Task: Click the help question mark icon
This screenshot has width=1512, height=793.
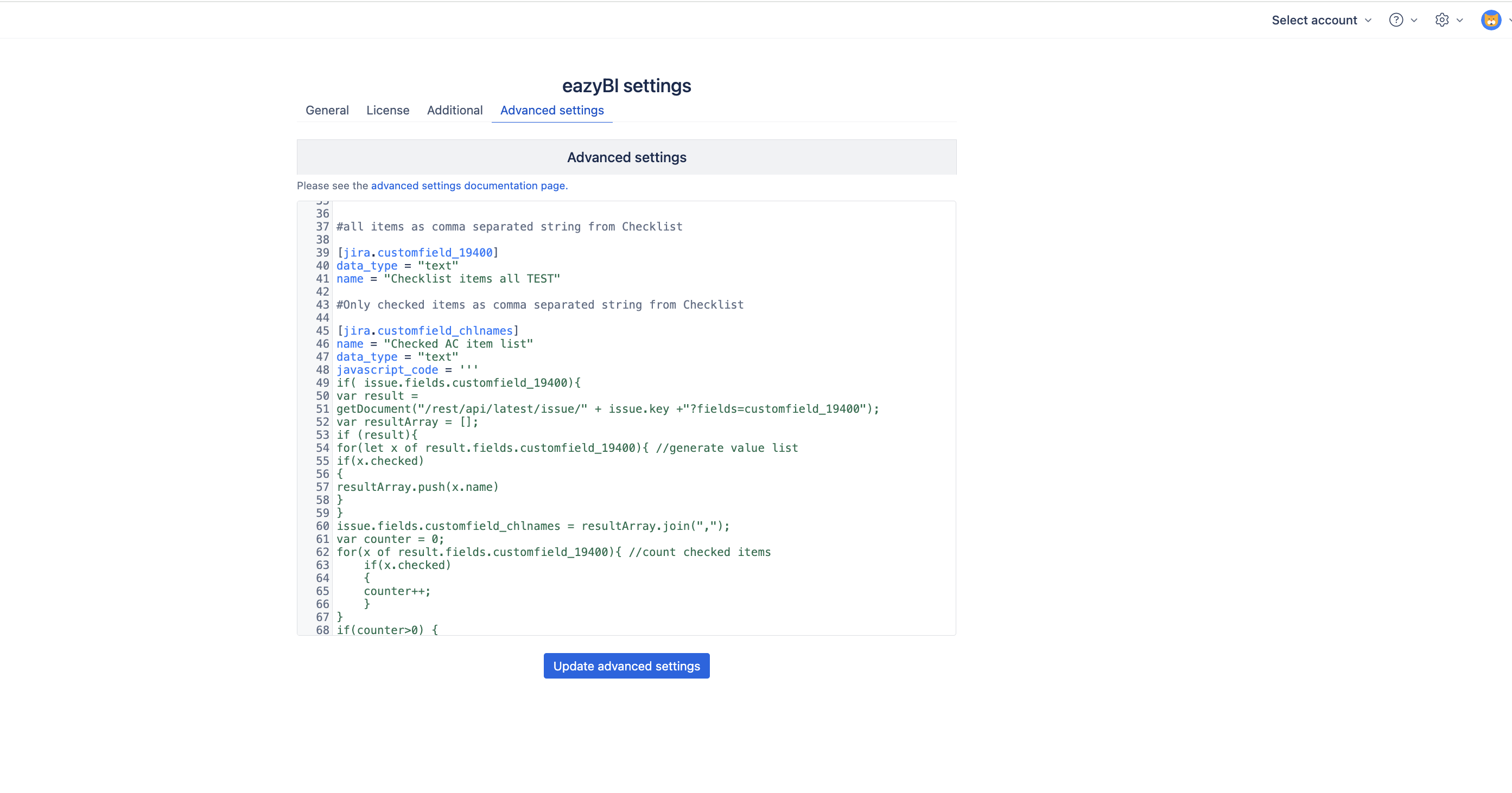Action: pyautogui.click(x=1396, y=20)
